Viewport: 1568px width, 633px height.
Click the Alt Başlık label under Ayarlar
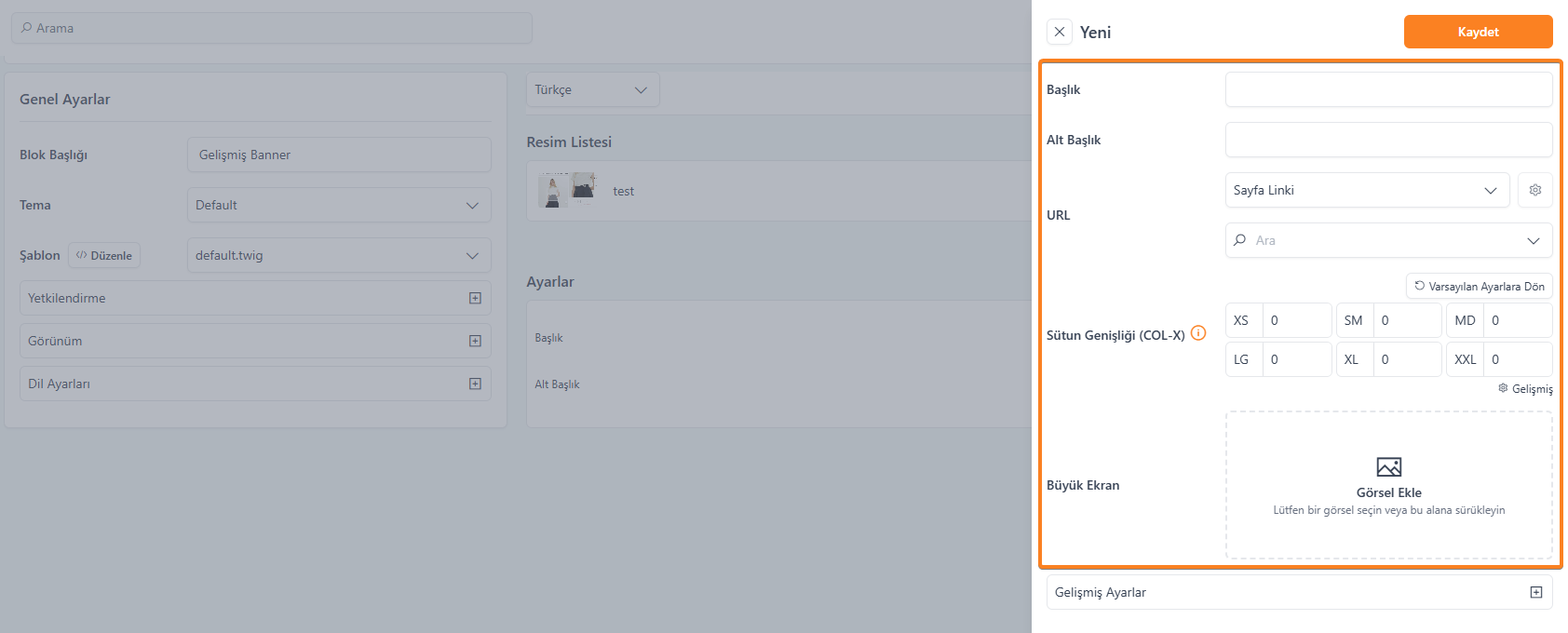[x=557, y=384]
